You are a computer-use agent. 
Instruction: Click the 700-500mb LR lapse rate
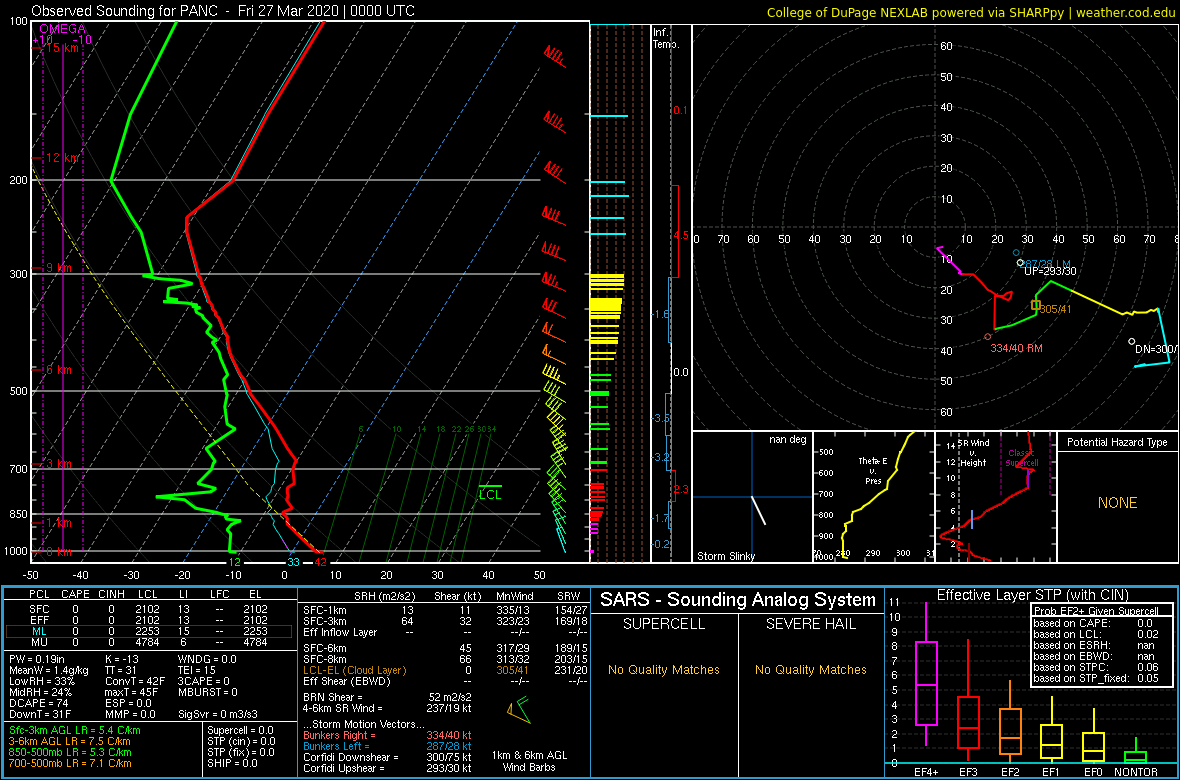click(x=71, y=763)
